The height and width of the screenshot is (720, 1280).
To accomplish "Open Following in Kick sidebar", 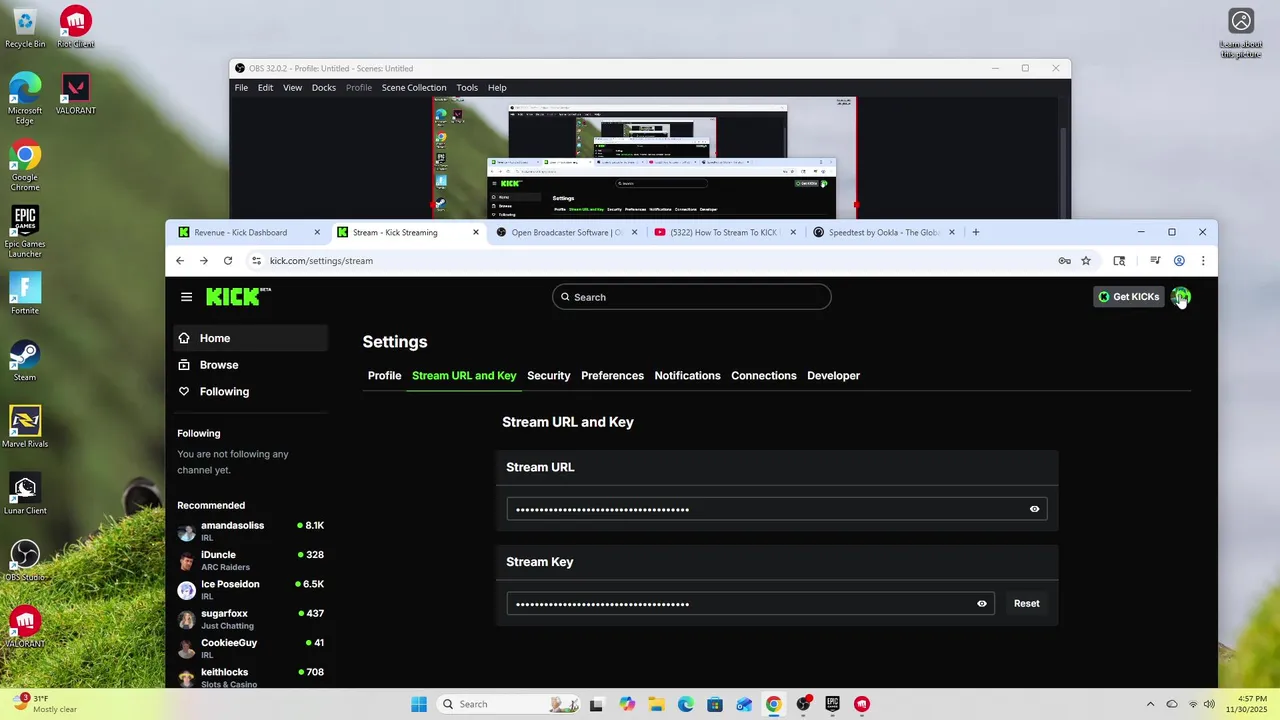I will [x=251, y=392].
